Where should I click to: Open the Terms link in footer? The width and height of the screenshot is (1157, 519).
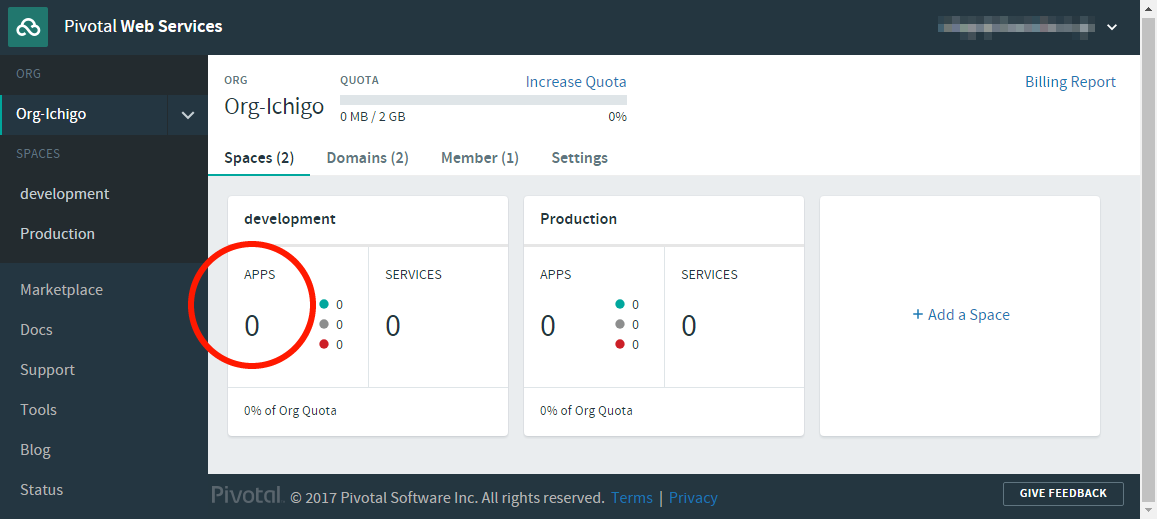[x=632, y=498]
